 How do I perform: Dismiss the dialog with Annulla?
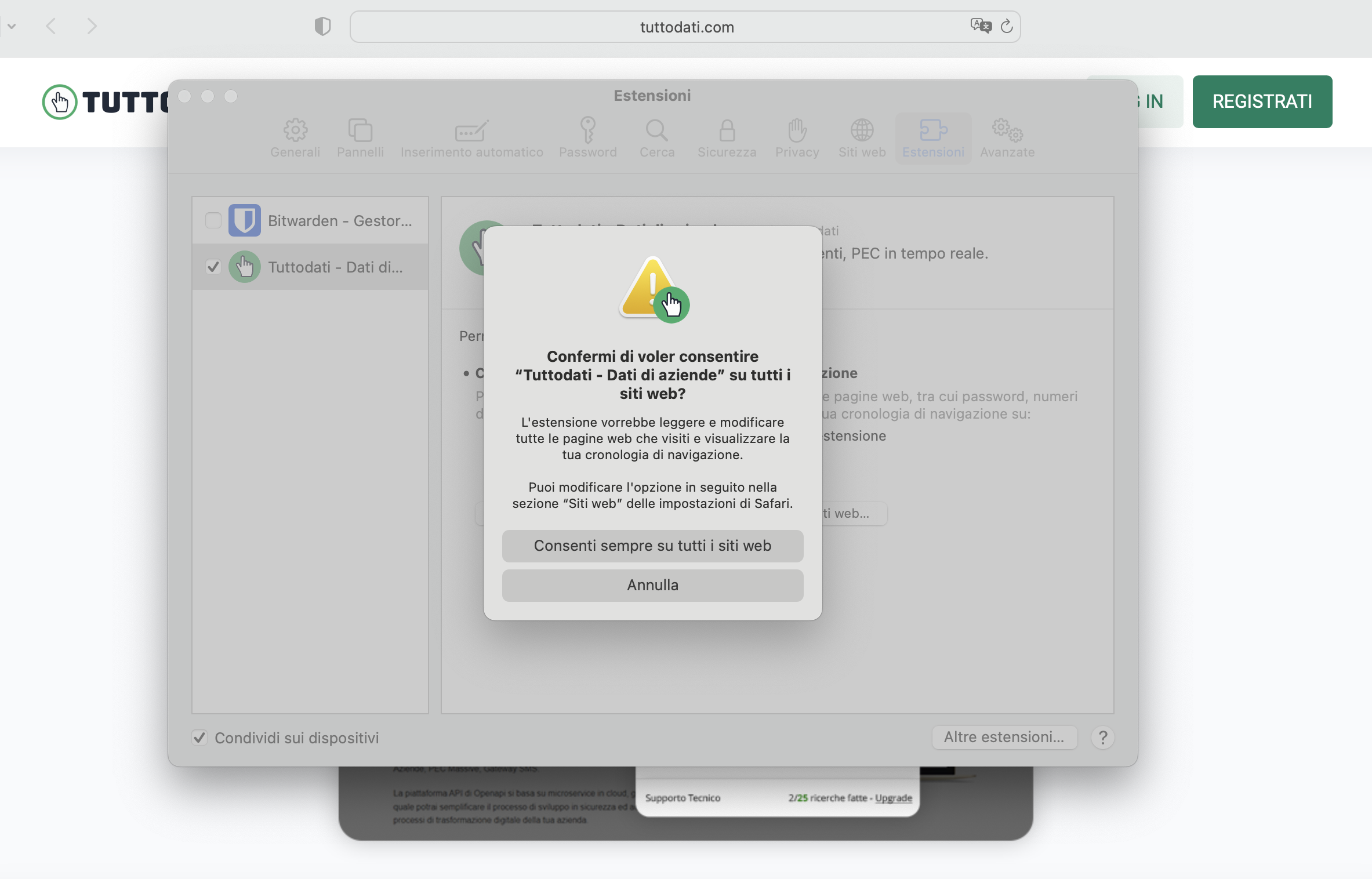click(652, 585)
